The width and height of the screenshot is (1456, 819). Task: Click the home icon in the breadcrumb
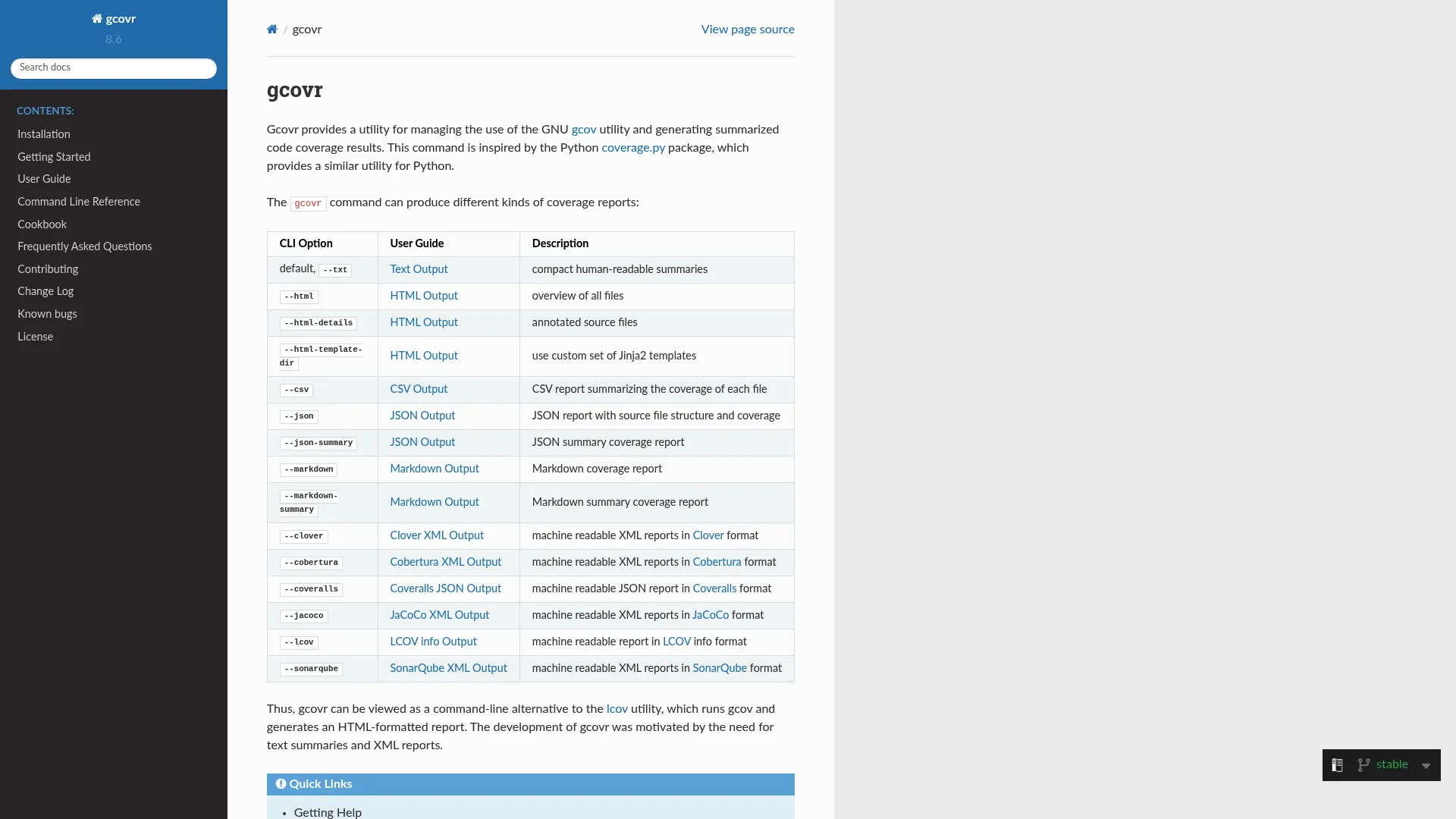[271, 30]
